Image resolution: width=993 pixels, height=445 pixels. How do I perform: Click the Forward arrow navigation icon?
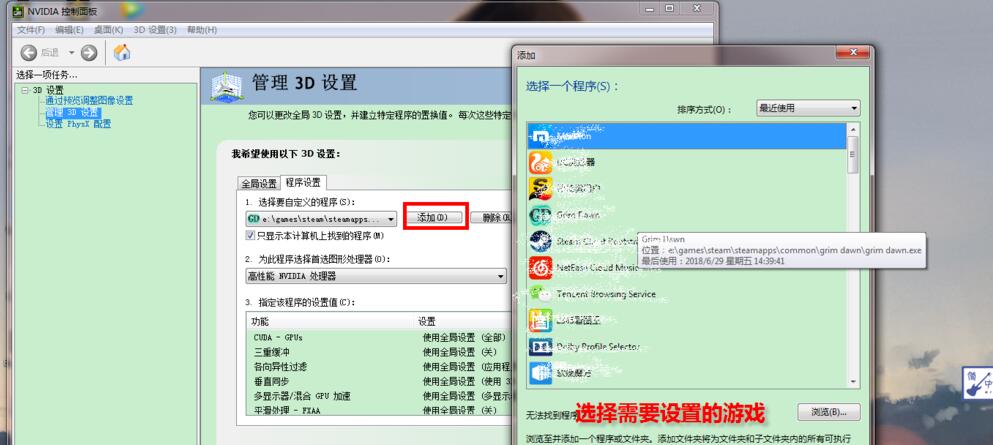pos(89,52)
